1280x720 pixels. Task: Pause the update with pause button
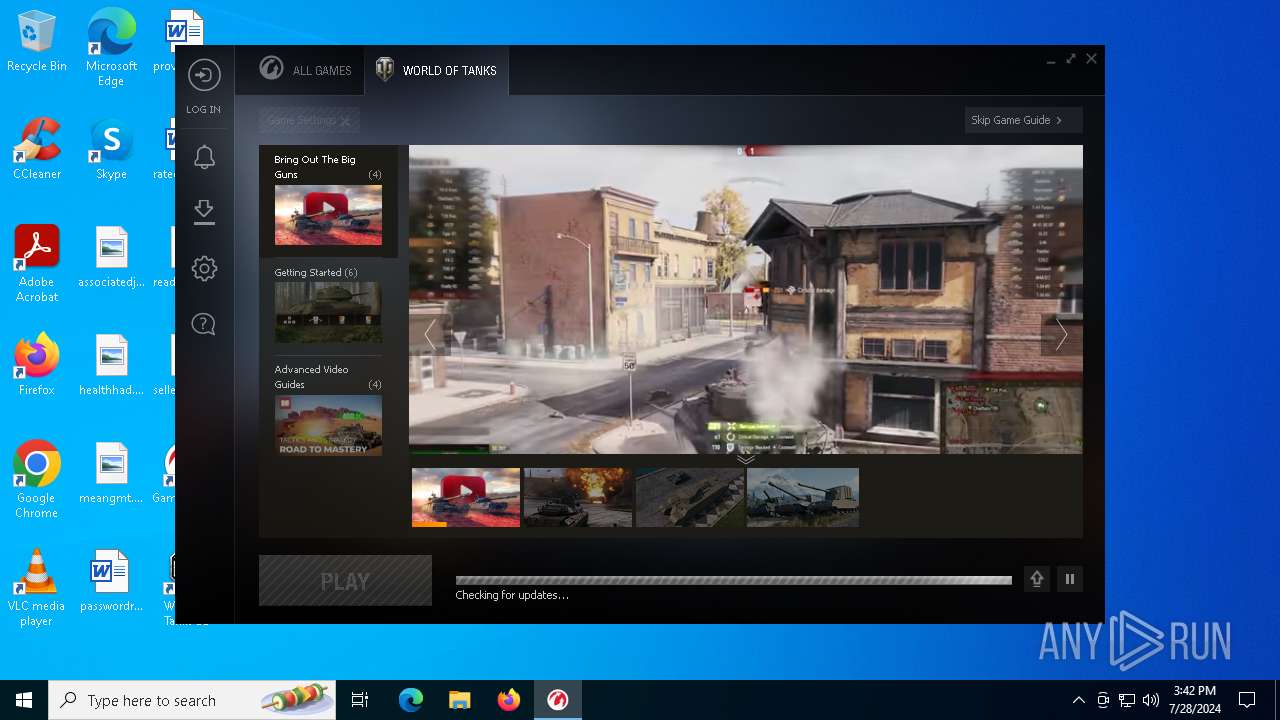click(1070, 579)
